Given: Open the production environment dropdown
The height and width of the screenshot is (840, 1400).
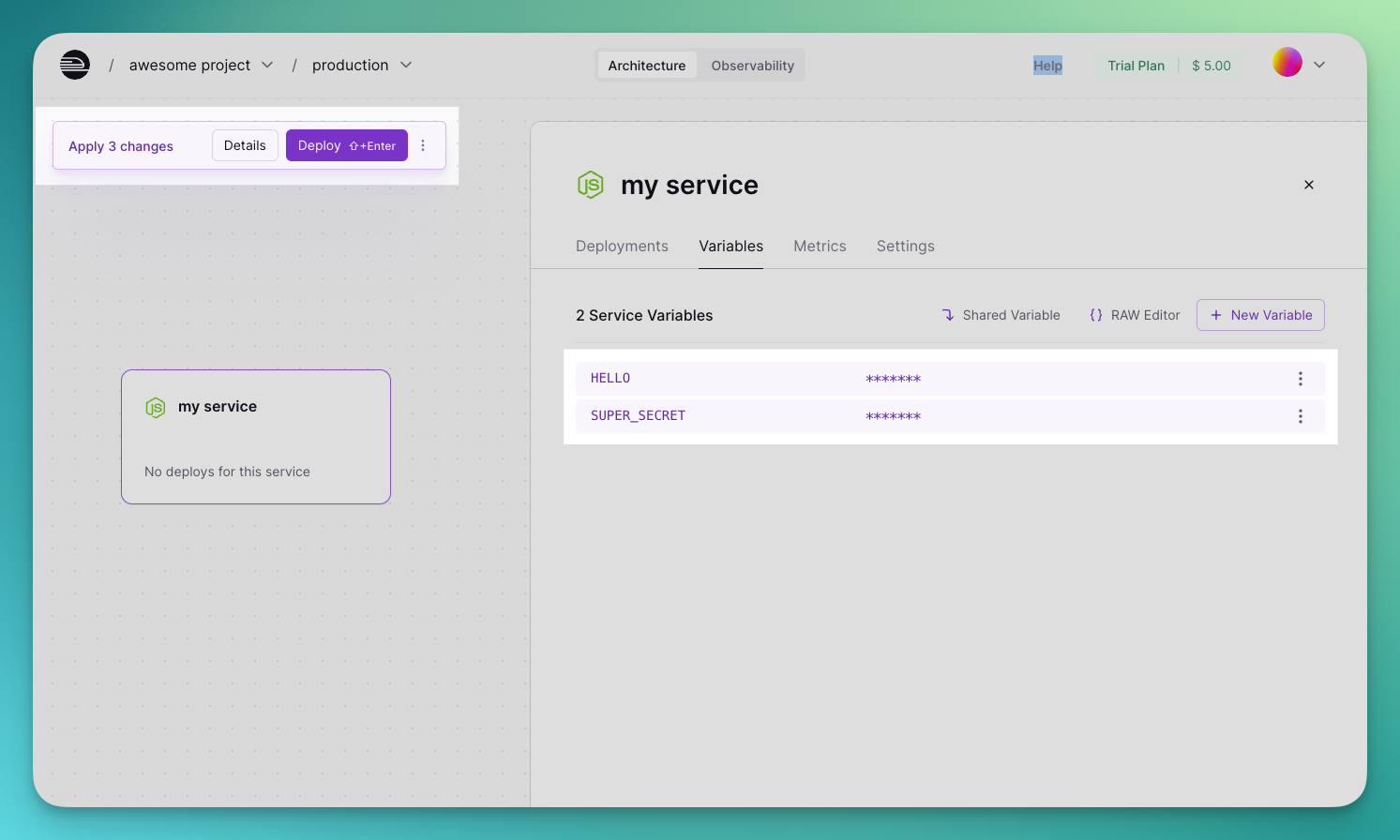Looking at the screenshot, I should [x=362, y=65].
